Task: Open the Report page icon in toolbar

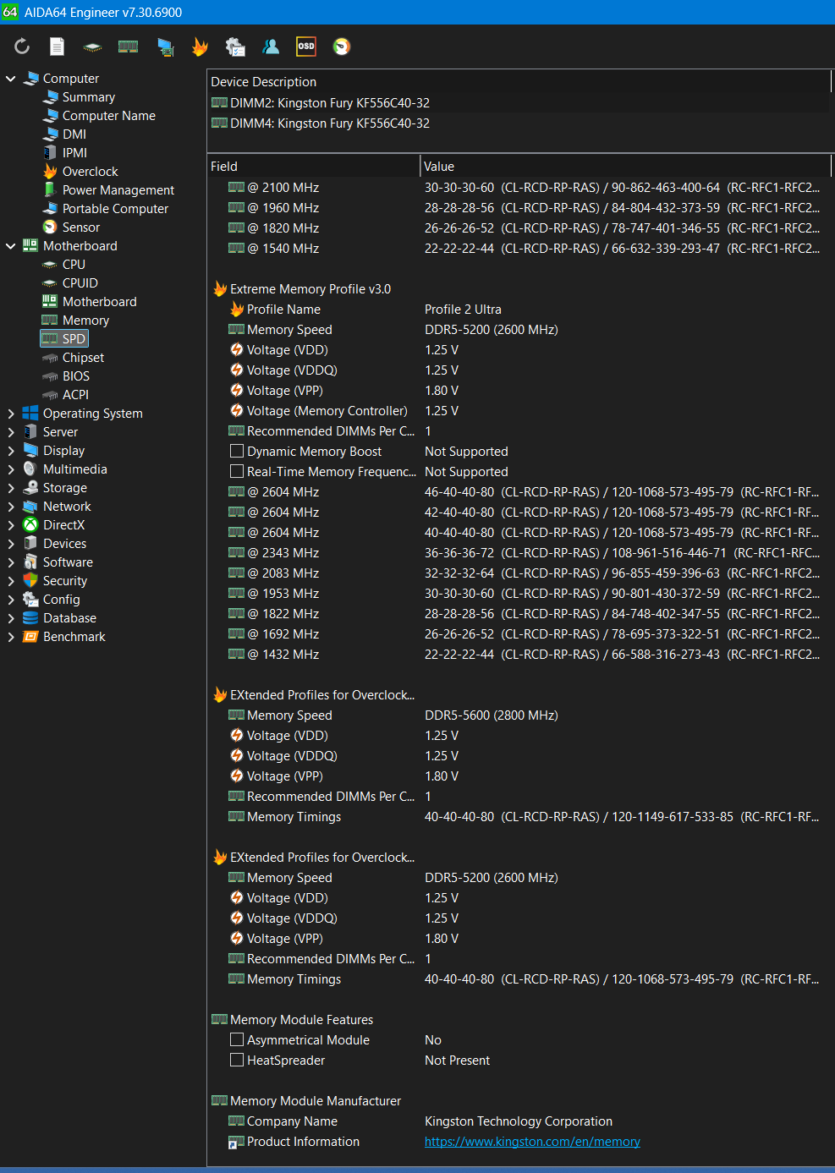Action: click(57, 46)
